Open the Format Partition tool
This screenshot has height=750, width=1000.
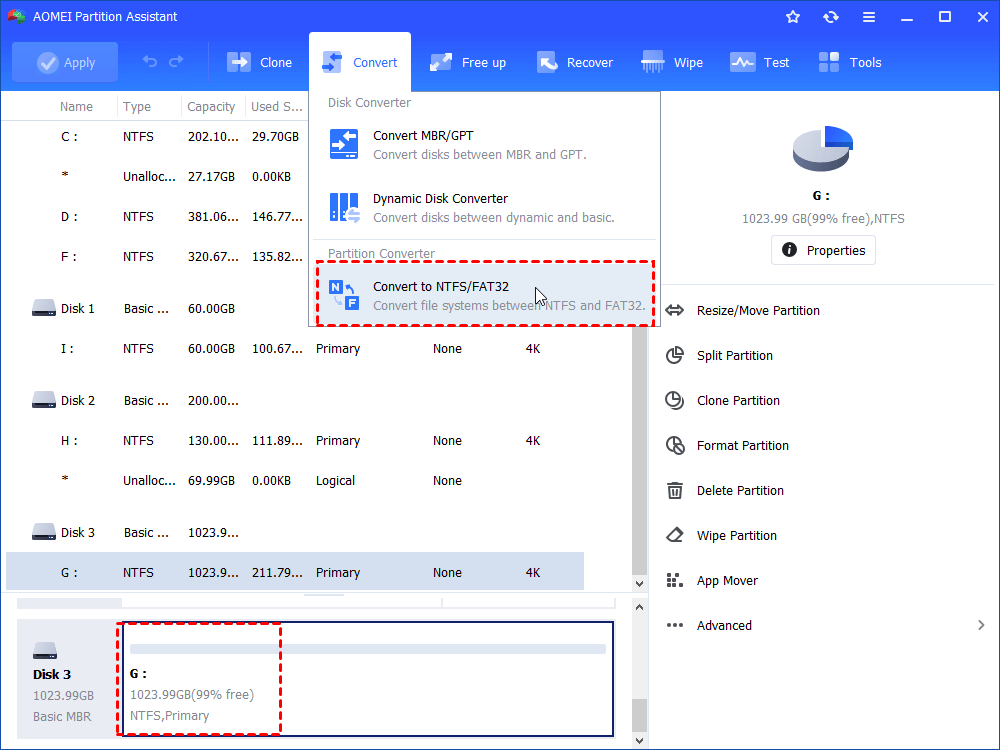[x=744, y=445]
